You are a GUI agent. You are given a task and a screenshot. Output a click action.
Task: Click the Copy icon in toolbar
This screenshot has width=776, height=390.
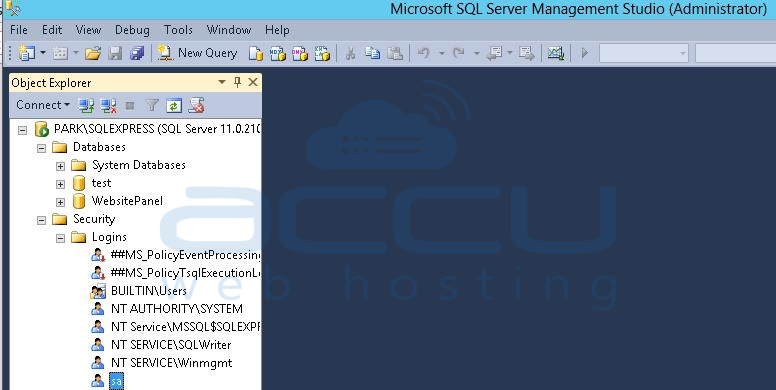click(x=372, y=53)
